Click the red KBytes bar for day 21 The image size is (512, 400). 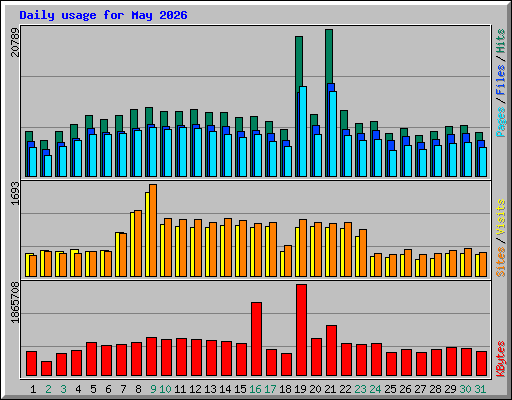point(331,351)
